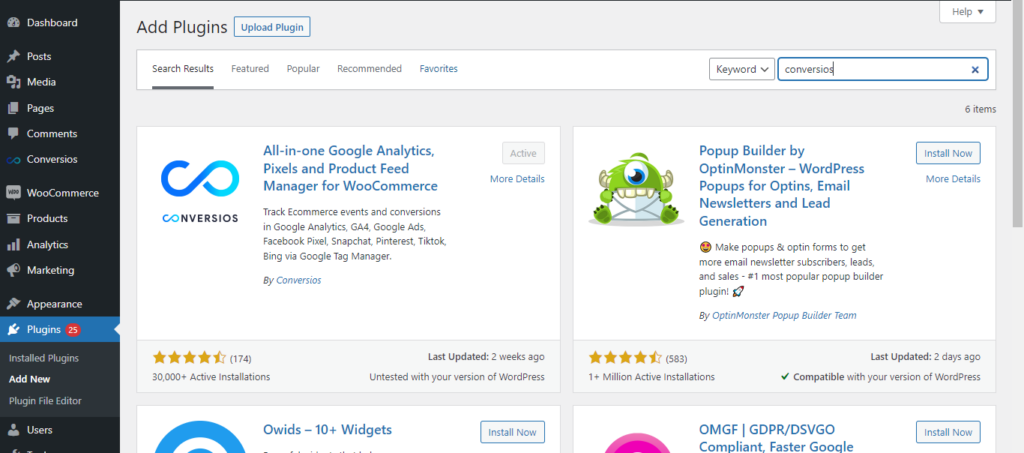Select the (174) ratings count
Viewport: 1024px width, 453px height.
240,358
